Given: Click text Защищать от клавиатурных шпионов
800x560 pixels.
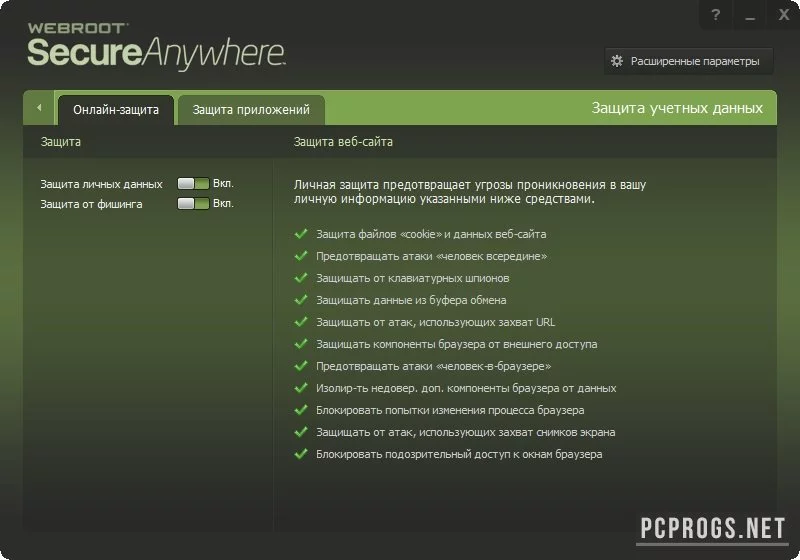Looking at the screenshot, I should pos(412,278).
